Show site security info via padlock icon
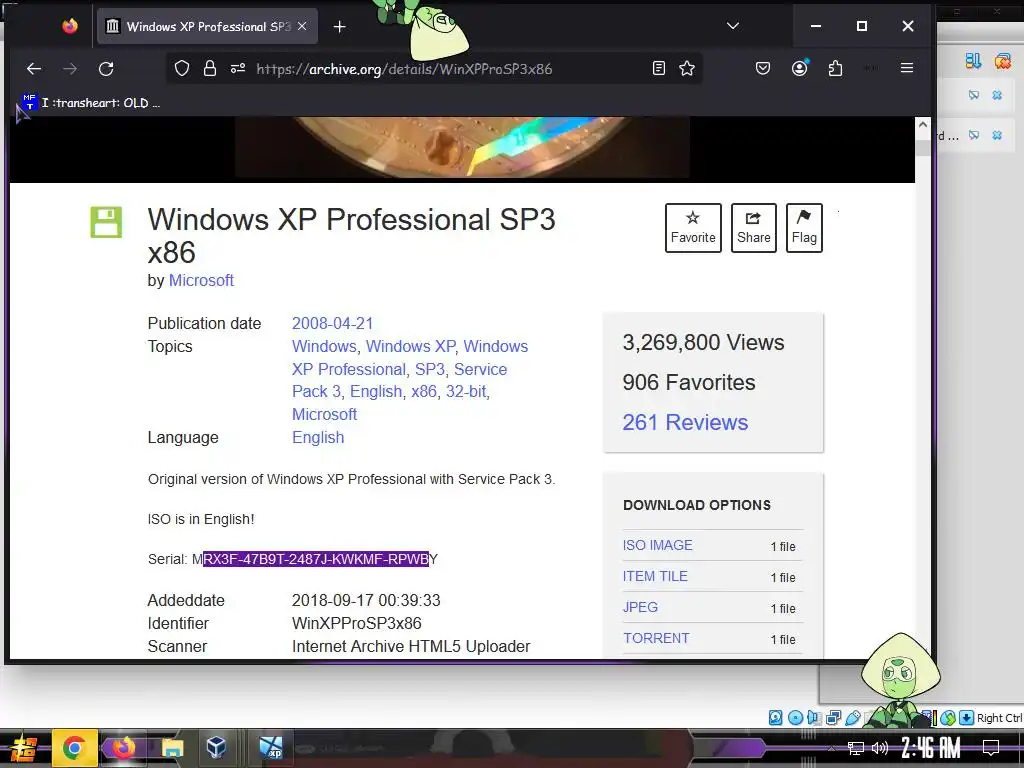This screenshot has width=1024, height=768. (210, 69)
